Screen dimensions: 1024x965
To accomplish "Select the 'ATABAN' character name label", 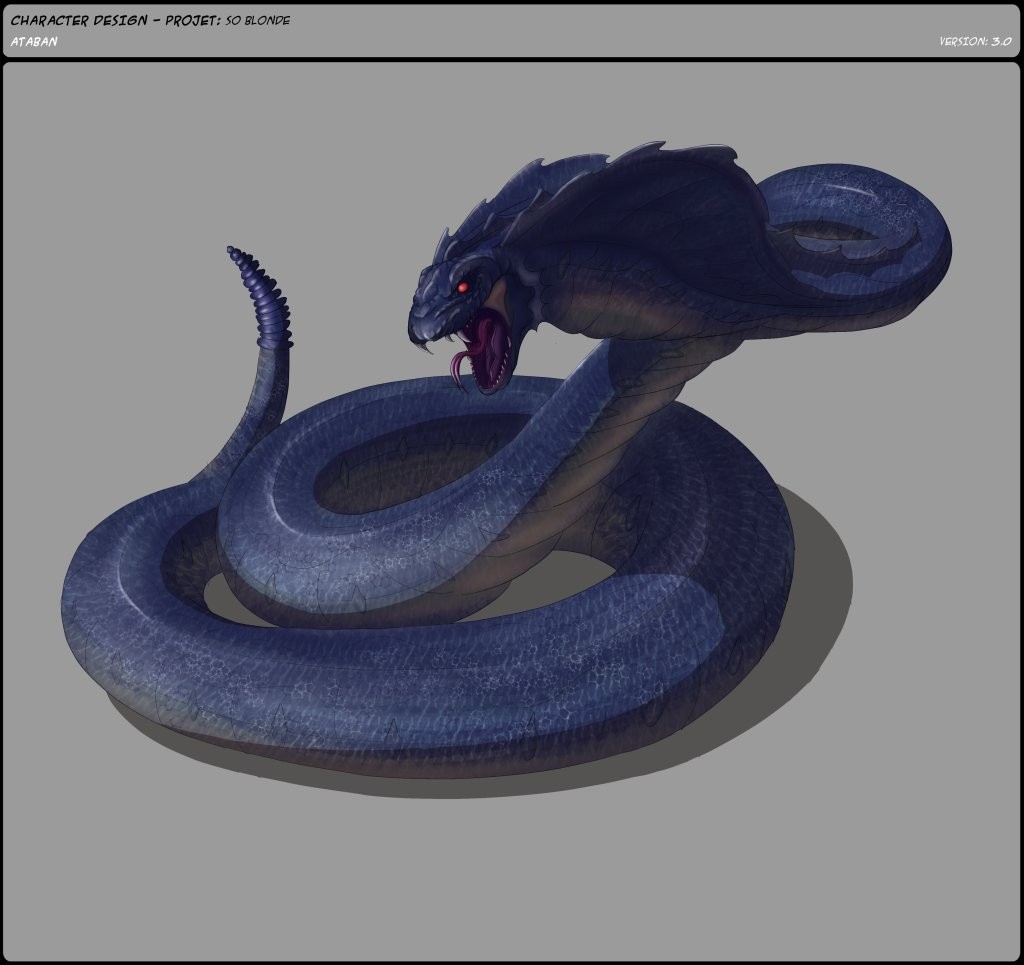I will point(34,41).
